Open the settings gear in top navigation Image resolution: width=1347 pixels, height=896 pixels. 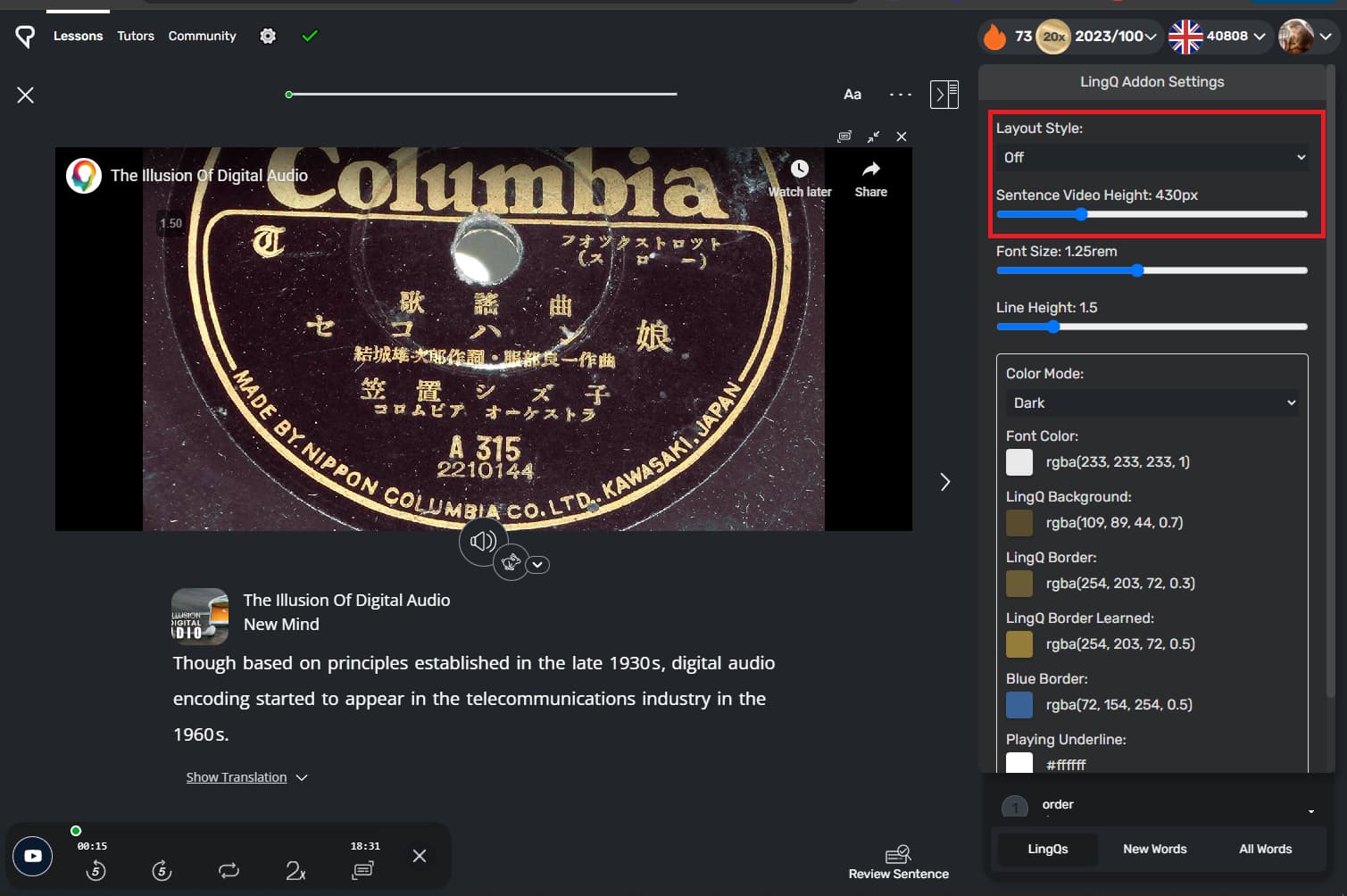point(268,36)
